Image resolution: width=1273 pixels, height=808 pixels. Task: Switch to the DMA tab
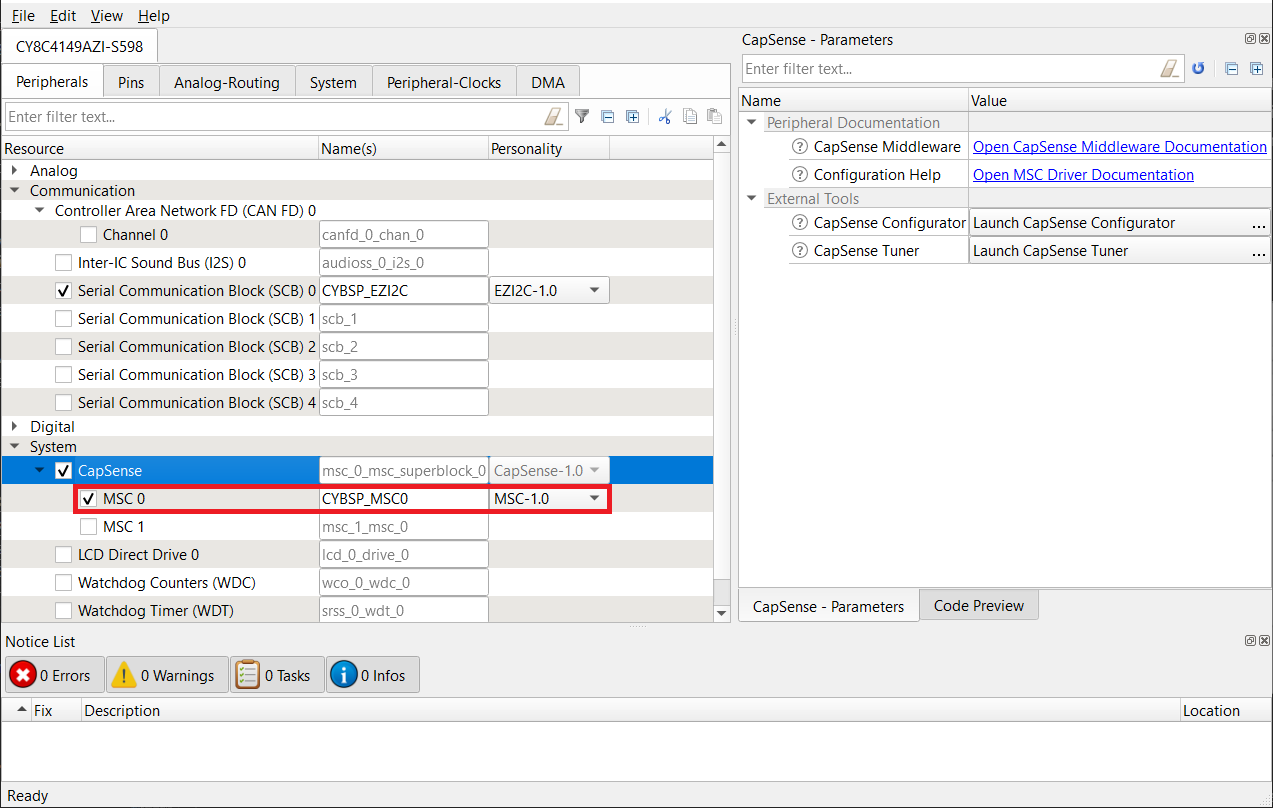click(548, 82)
